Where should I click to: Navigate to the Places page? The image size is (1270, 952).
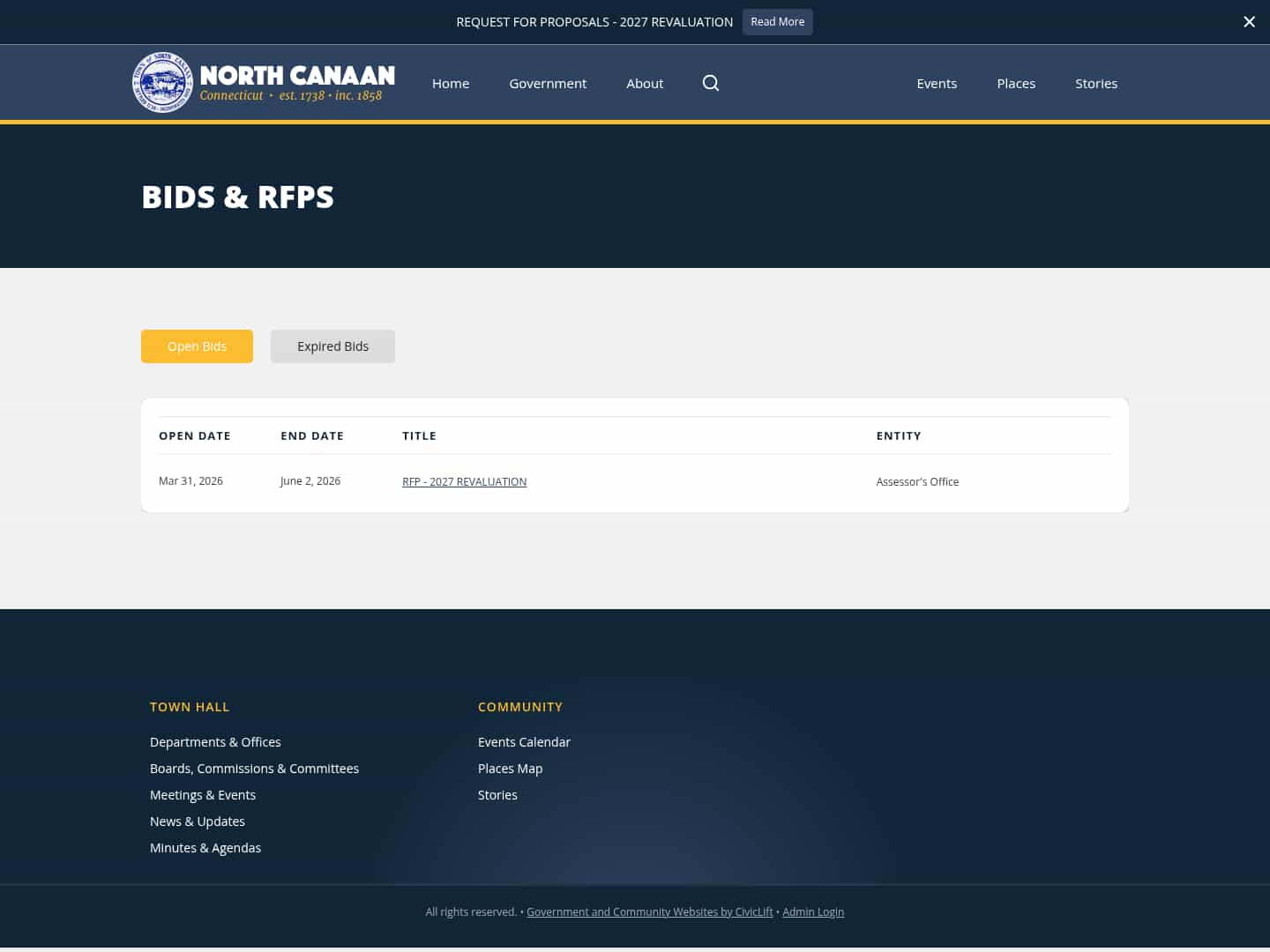(x=1016, y=83)
